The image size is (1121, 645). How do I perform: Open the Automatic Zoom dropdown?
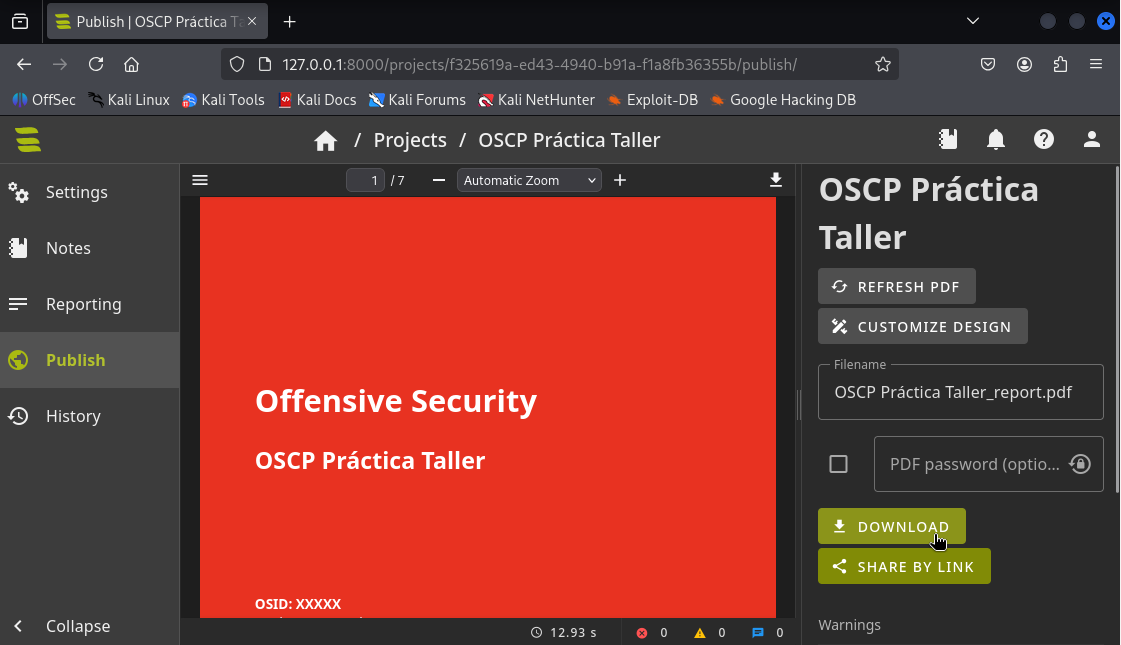pyautogui.click(x=529, y=180)
